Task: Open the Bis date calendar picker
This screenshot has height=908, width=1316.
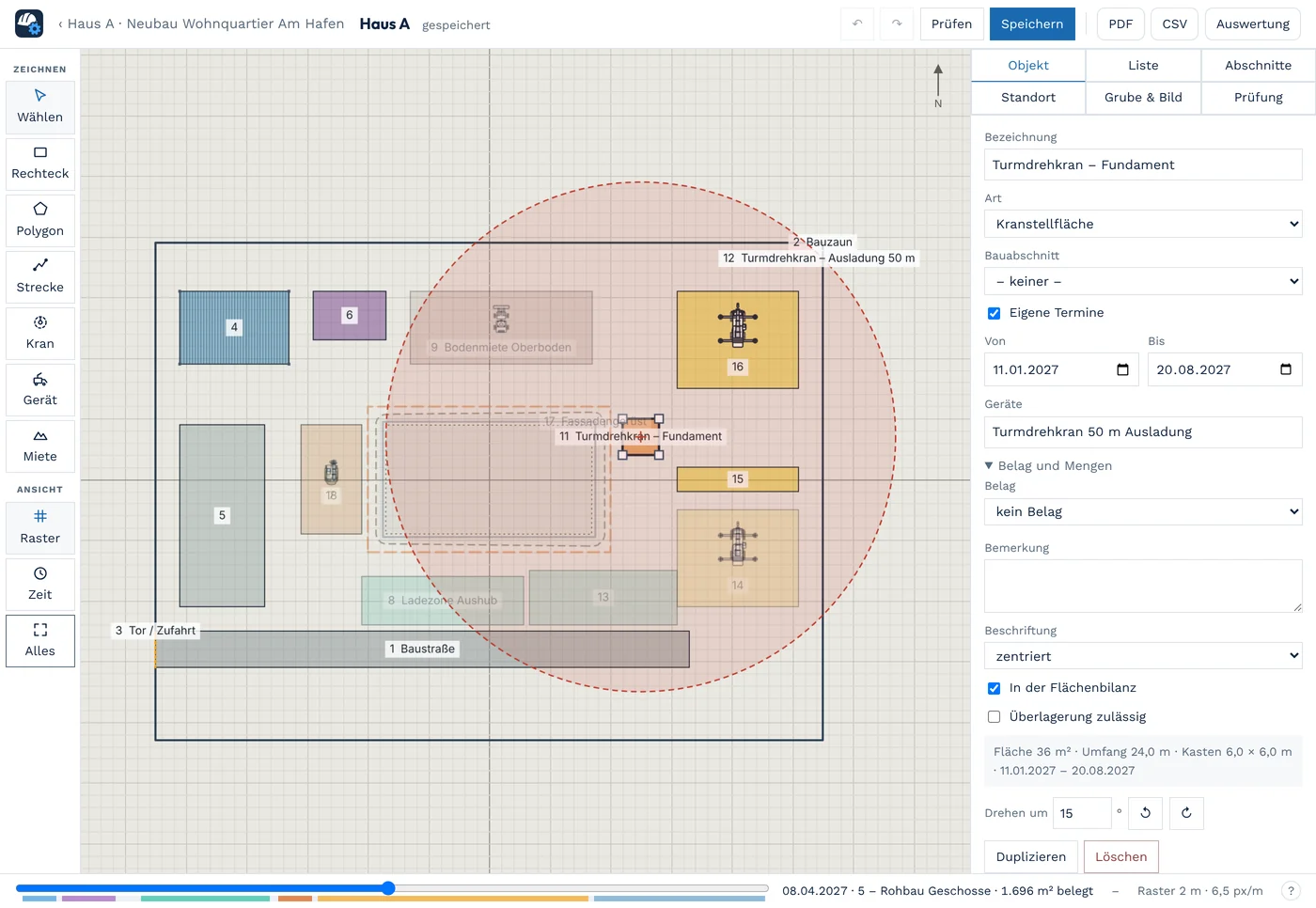Action: [1286, 369]
